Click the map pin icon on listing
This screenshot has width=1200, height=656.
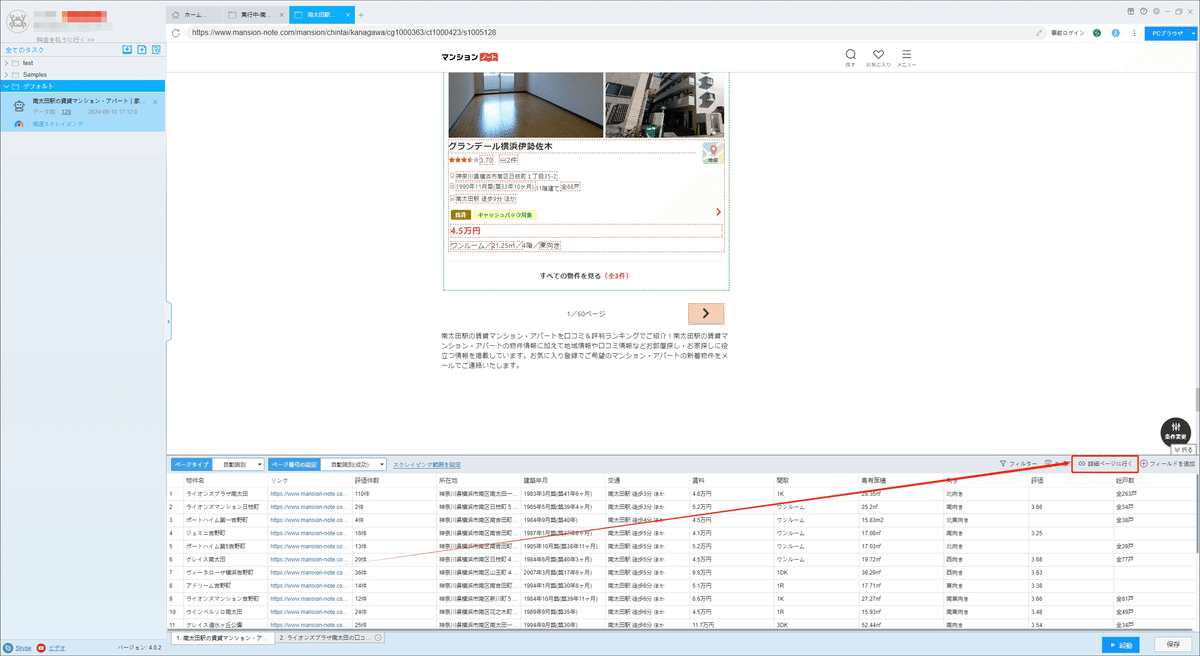pos(712,153)
